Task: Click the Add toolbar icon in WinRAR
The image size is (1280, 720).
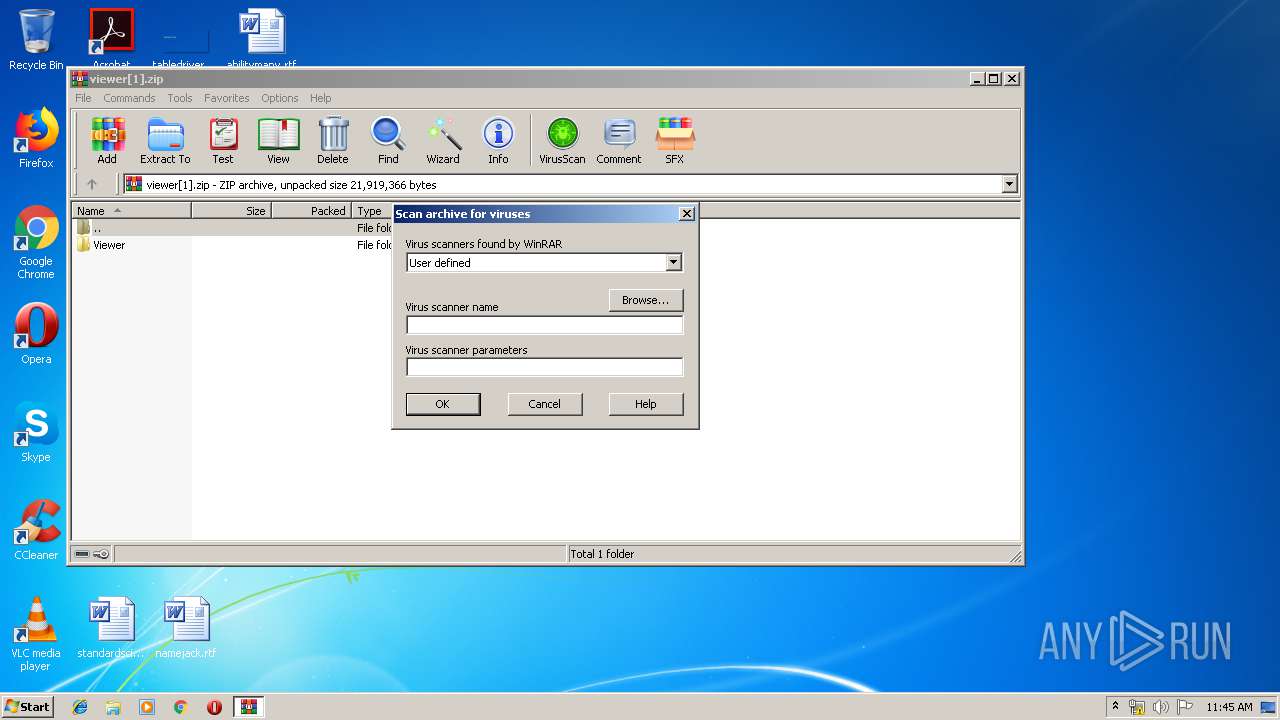Action: click(x=107, y=140)
